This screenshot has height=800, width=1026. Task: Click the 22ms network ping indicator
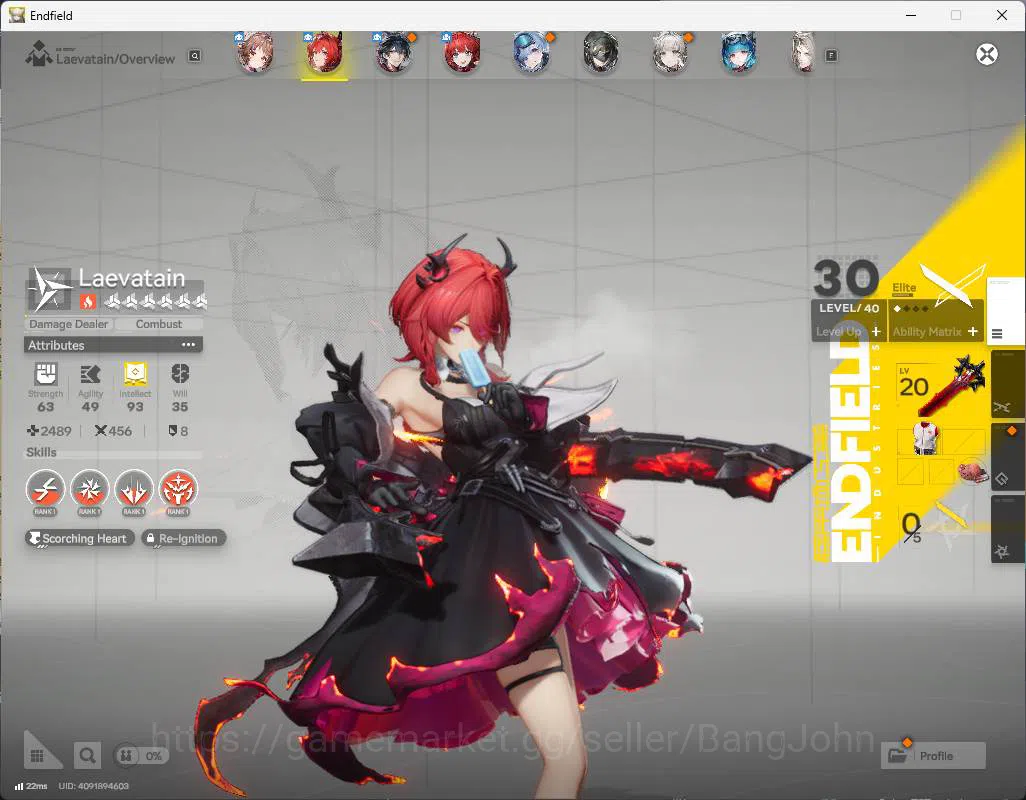[x=31, y=786]
